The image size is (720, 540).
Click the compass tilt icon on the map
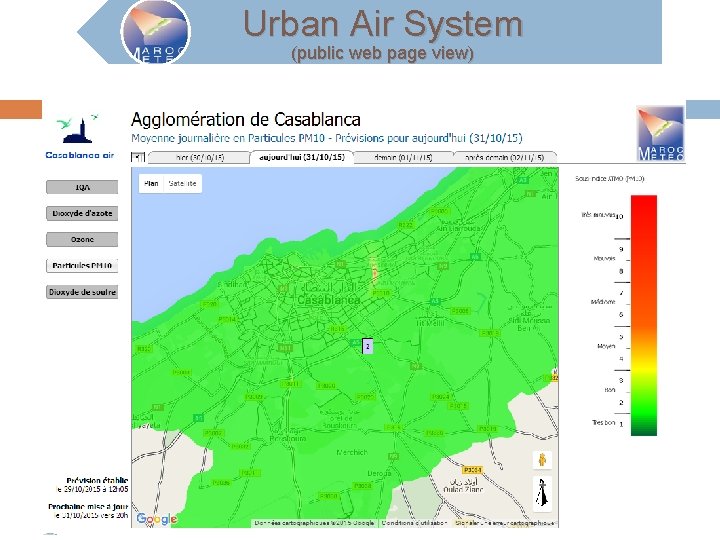(x=542, y=494)
